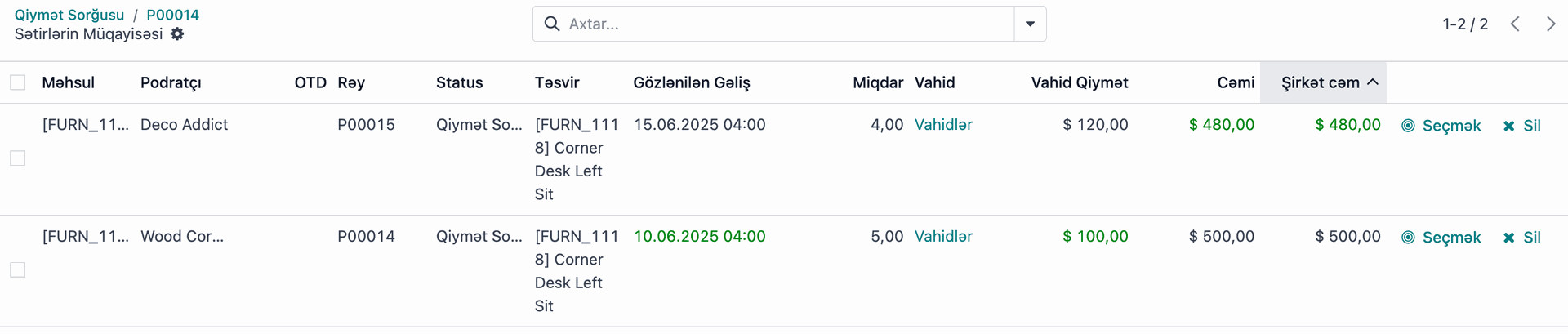Image resolution: width=1568 pixels, height=334 pixels.
Task: Sort by Şirkət cəm column header
Action: coord(1323,82)
